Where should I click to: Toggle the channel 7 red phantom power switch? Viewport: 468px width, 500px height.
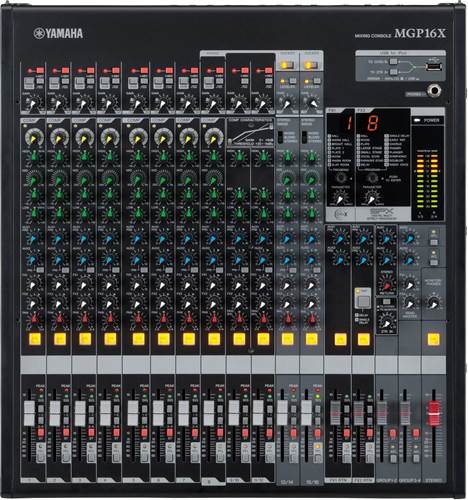[194, 71]
